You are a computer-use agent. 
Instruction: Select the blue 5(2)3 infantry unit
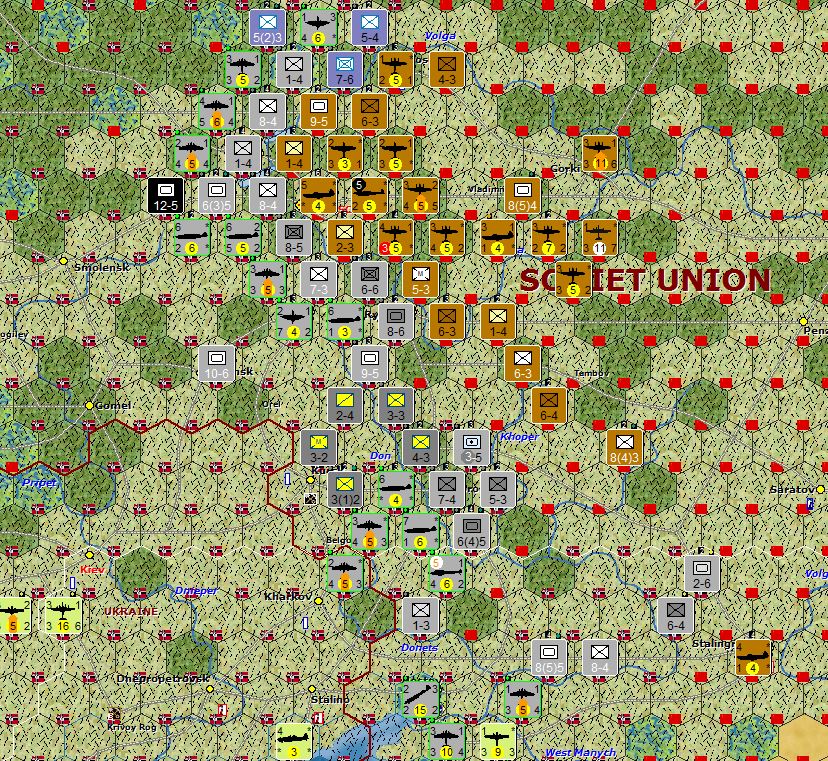tap(268, 27)
